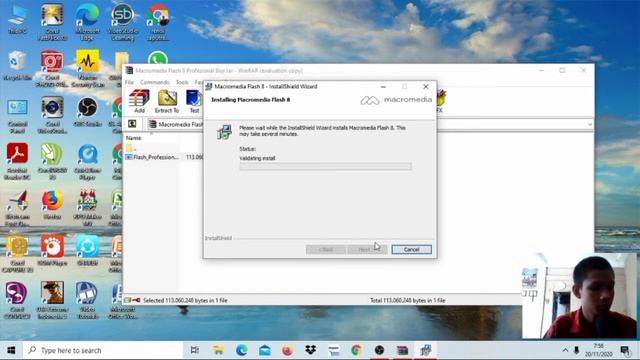Open the WinRAR Commands menu

(x=154, y=82)
